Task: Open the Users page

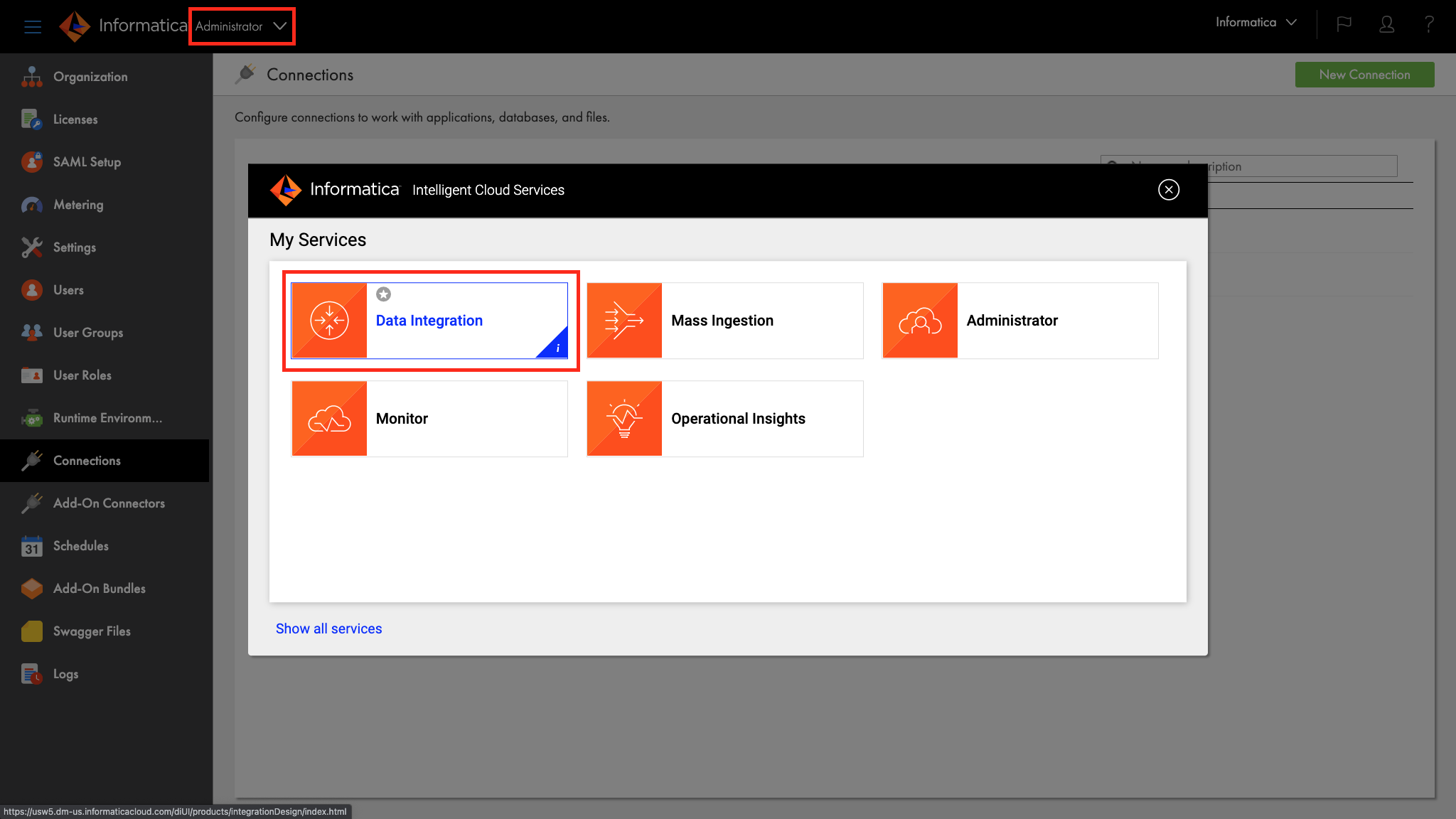Action: tap(105, 290)
